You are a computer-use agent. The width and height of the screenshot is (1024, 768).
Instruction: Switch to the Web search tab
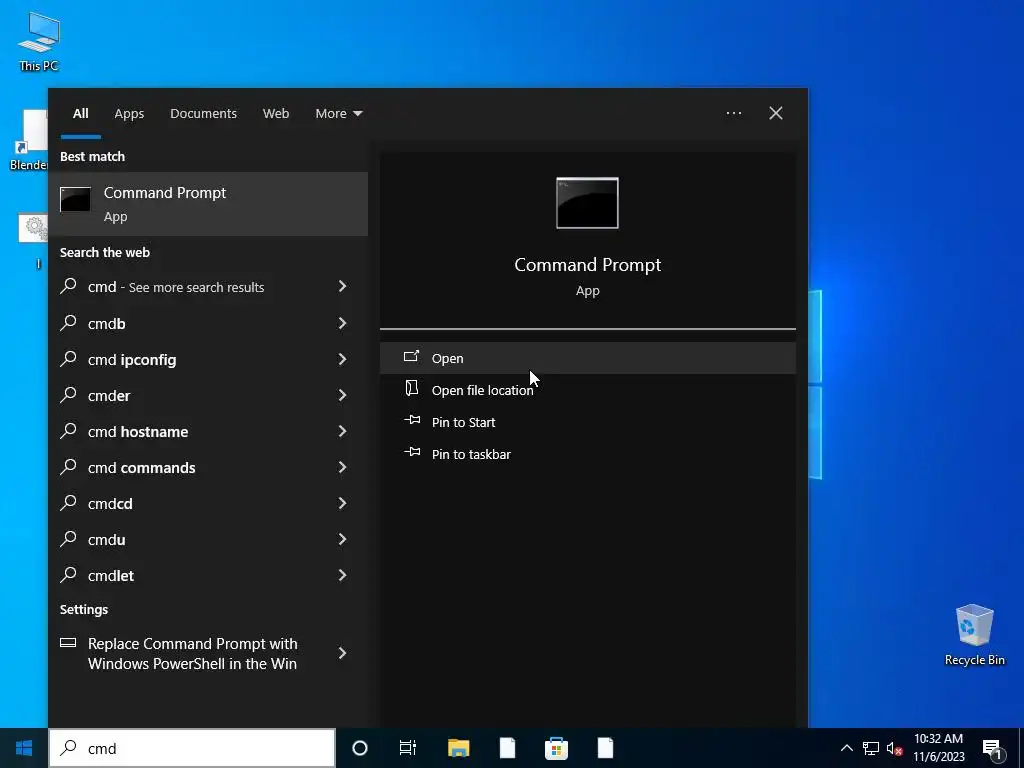coord(276,114)
